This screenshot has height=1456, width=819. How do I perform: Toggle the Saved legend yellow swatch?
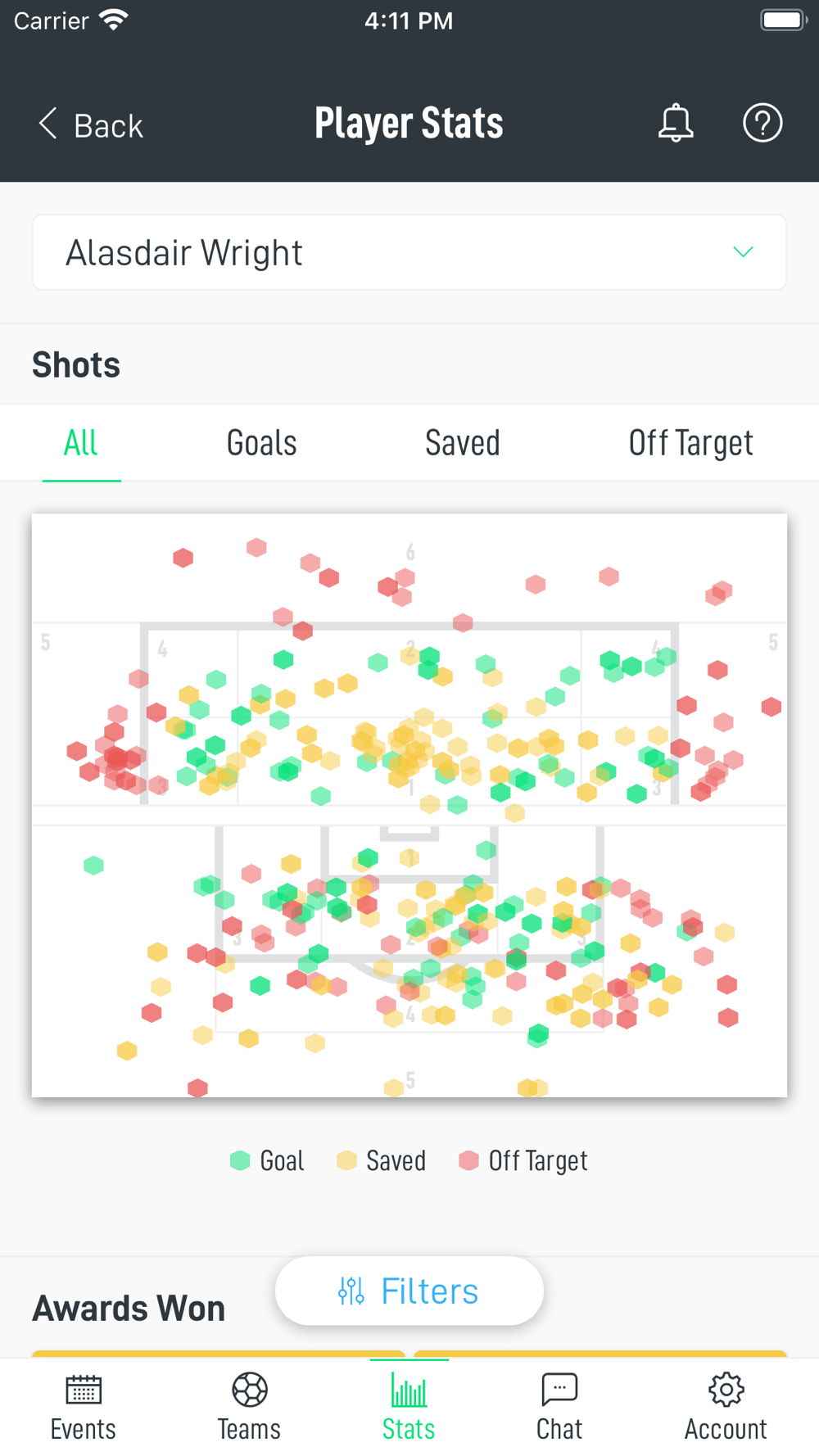point(346,1160)
